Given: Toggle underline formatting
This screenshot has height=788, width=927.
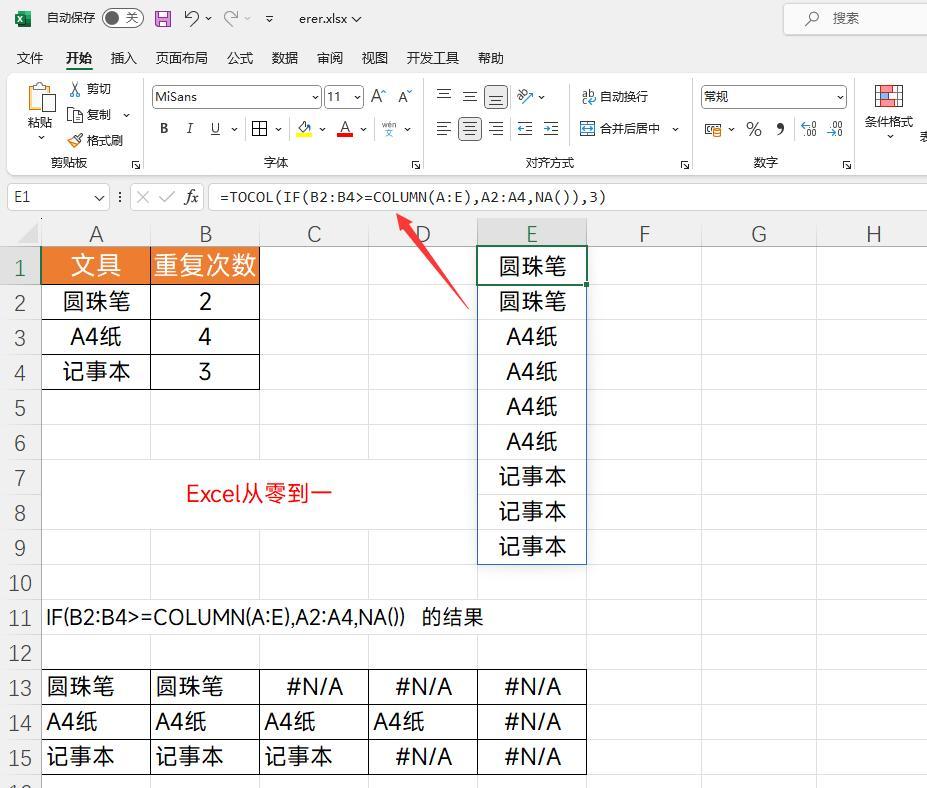Looking at the screenshot, I should point(215,128).
